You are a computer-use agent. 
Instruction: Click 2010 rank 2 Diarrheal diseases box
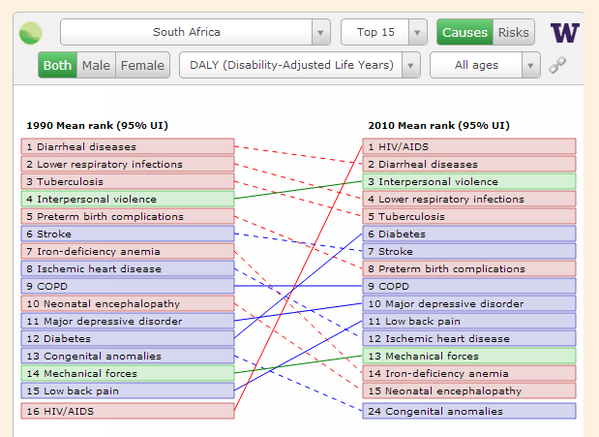(469, 164)
